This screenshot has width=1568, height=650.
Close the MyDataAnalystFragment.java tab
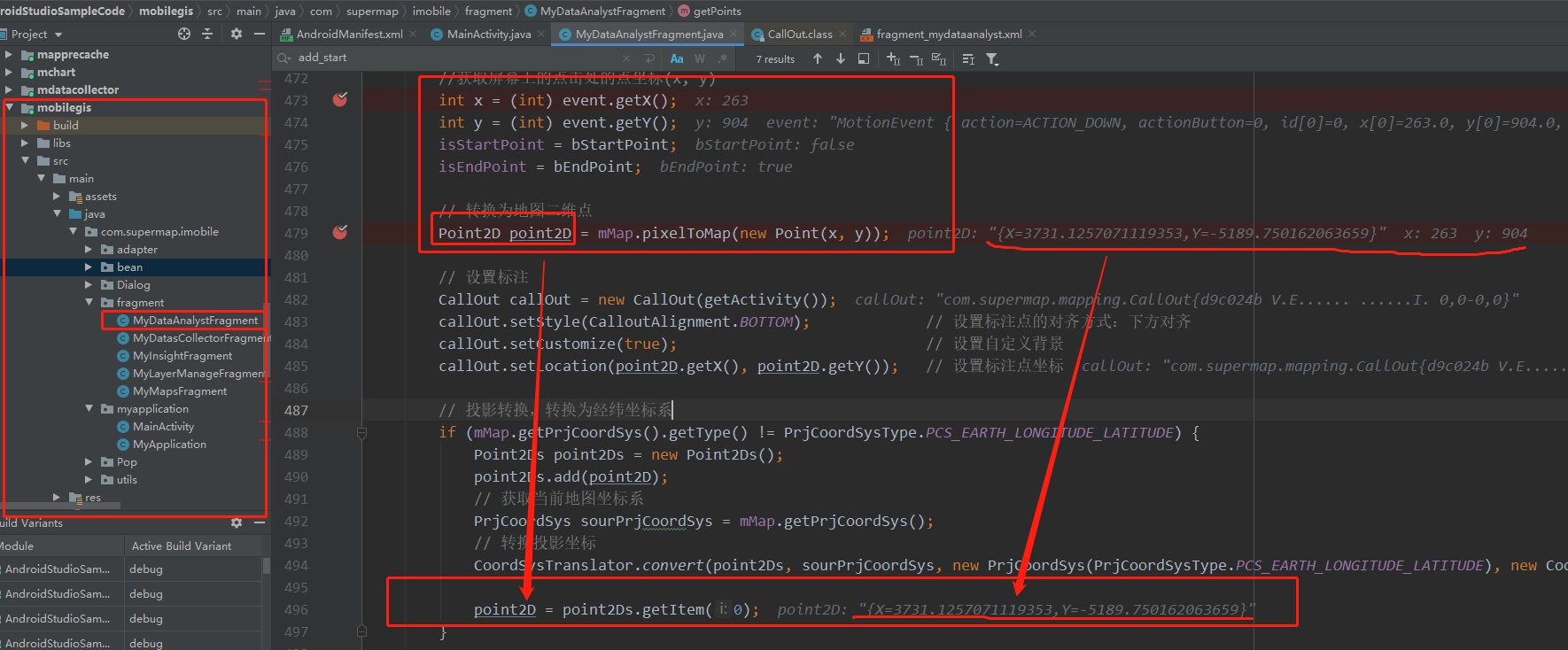coord(734,35)
